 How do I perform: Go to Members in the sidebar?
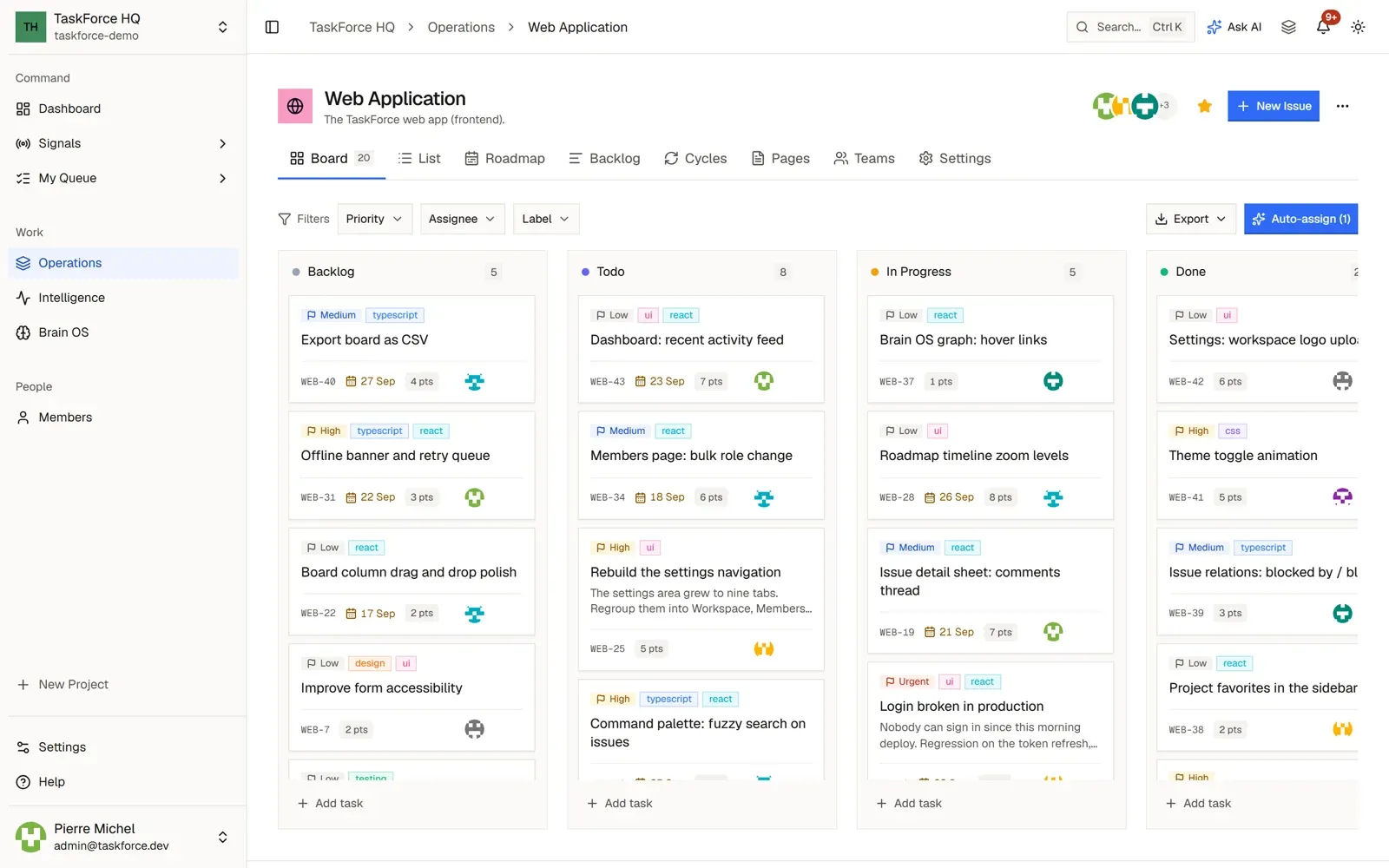[x=122, y=418]
